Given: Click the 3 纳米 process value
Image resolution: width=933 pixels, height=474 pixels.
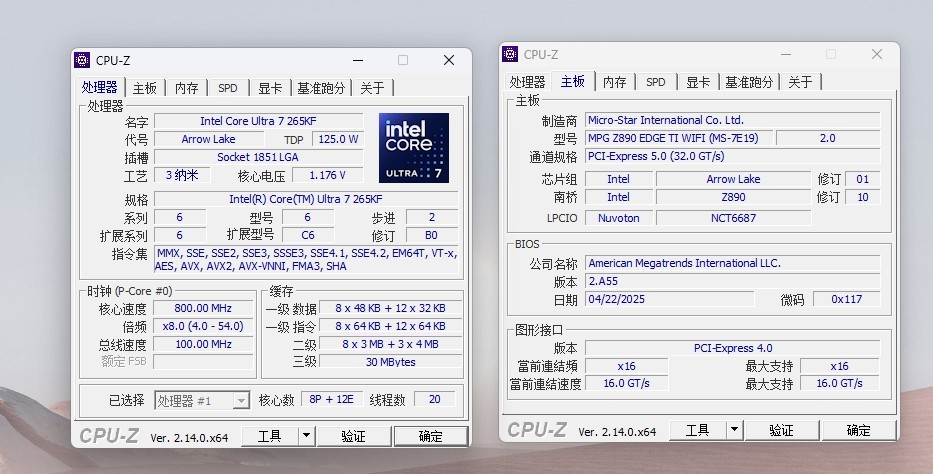Looking at the screenshot, I should click(x=182, y=175).
